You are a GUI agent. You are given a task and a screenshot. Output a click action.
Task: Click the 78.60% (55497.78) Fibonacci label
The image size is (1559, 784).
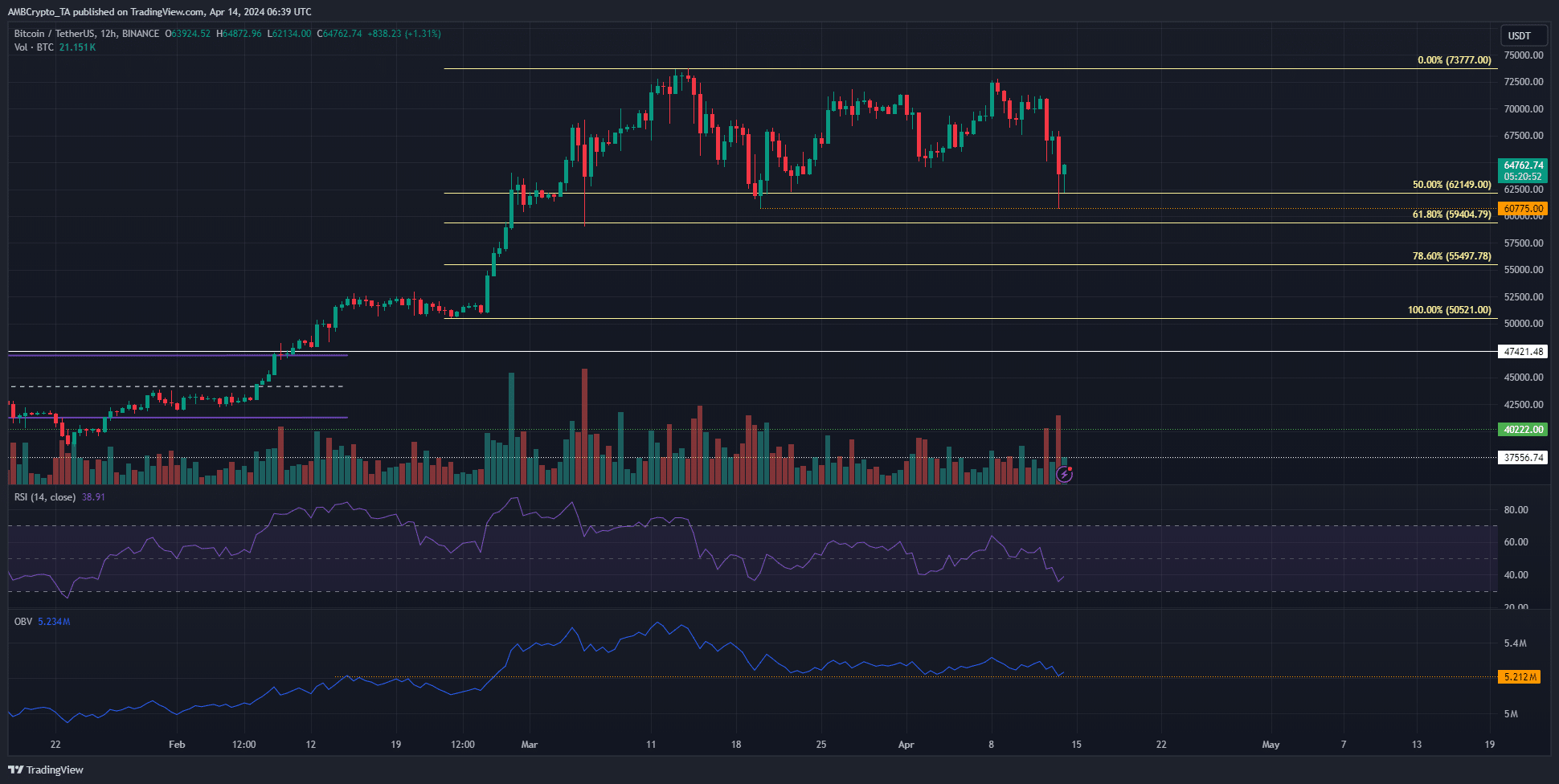1452,256
